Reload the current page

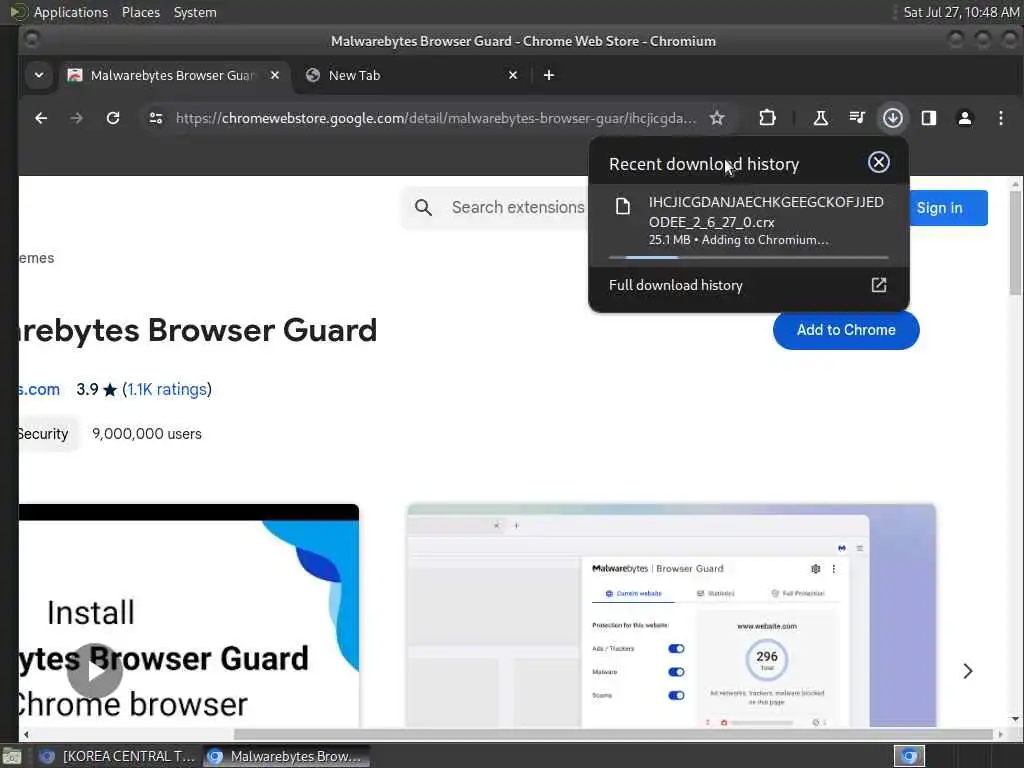[x=113, y=118]
